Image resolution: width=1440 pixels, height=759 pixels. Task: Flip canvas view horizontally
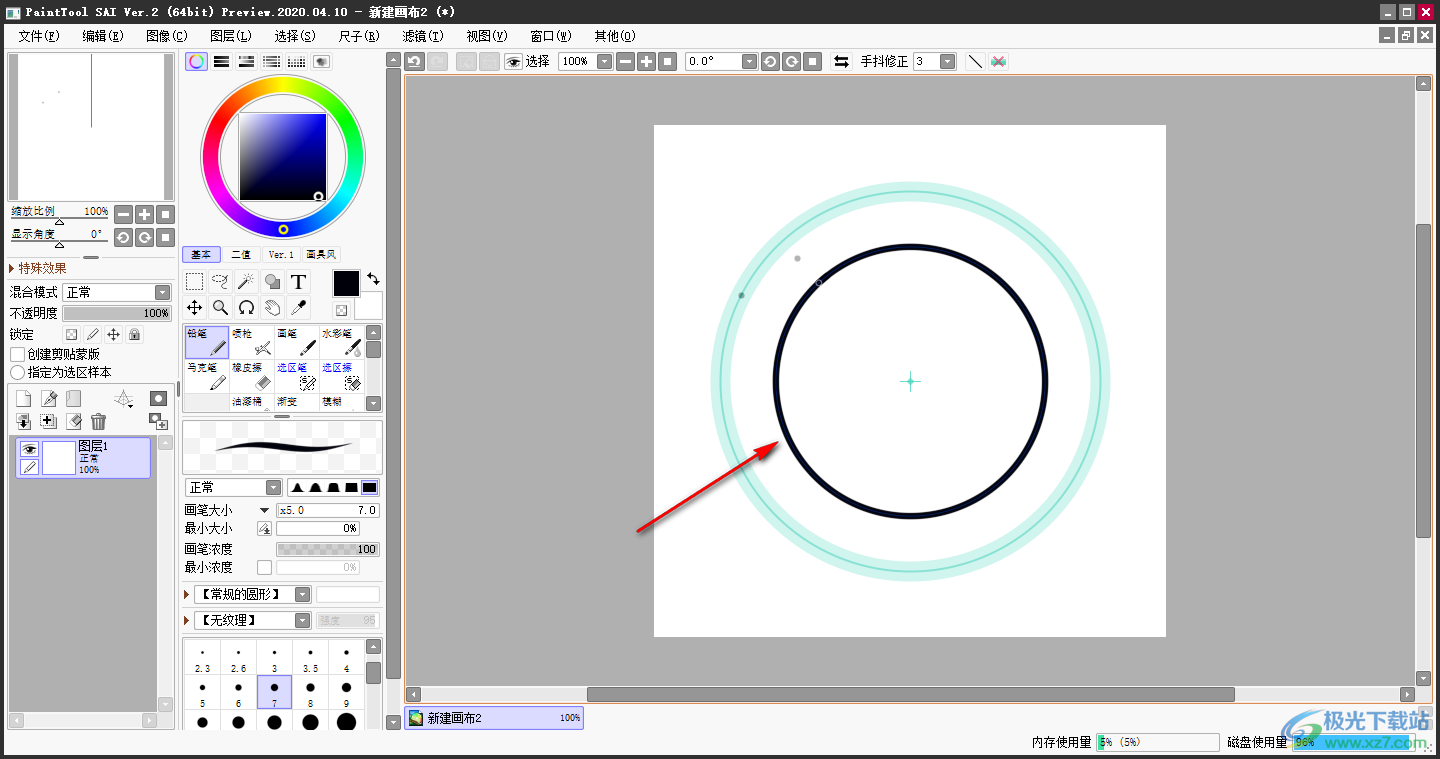pos(842,61)
